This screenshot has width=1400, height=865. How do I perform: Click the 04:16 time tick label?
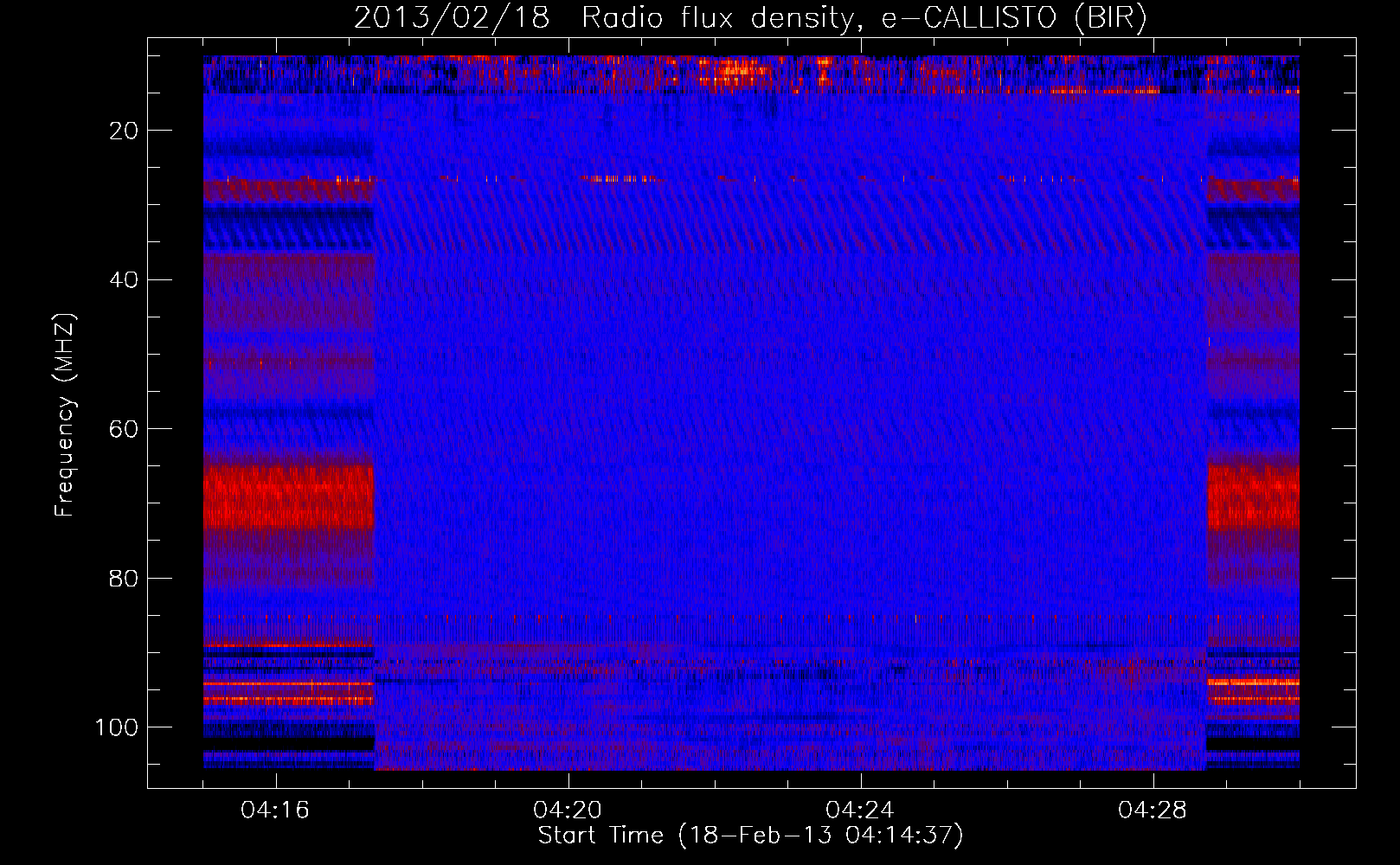(275, 811)
